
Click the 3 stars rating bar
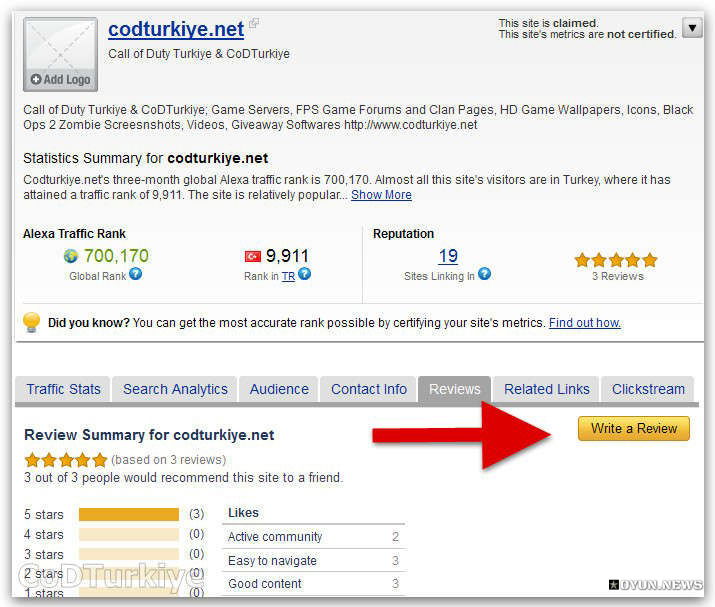click(x=129, y=554)
